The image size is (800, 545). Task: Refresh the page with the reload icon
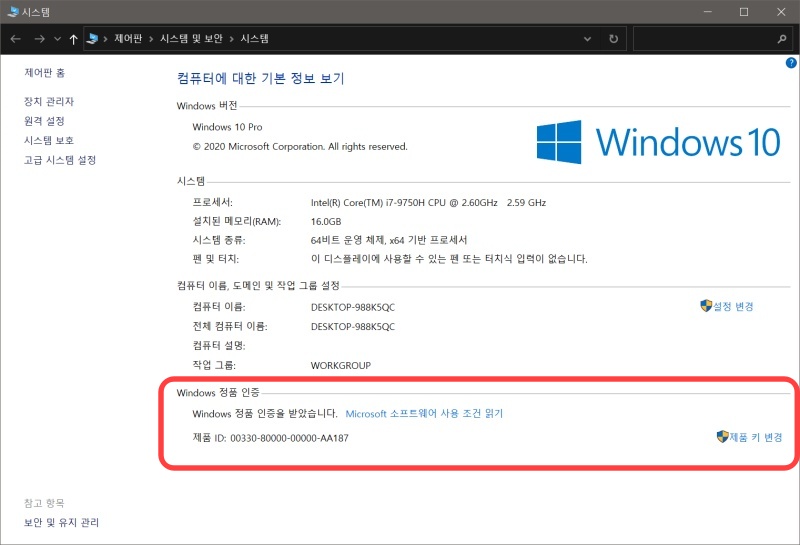coord(613,39)
